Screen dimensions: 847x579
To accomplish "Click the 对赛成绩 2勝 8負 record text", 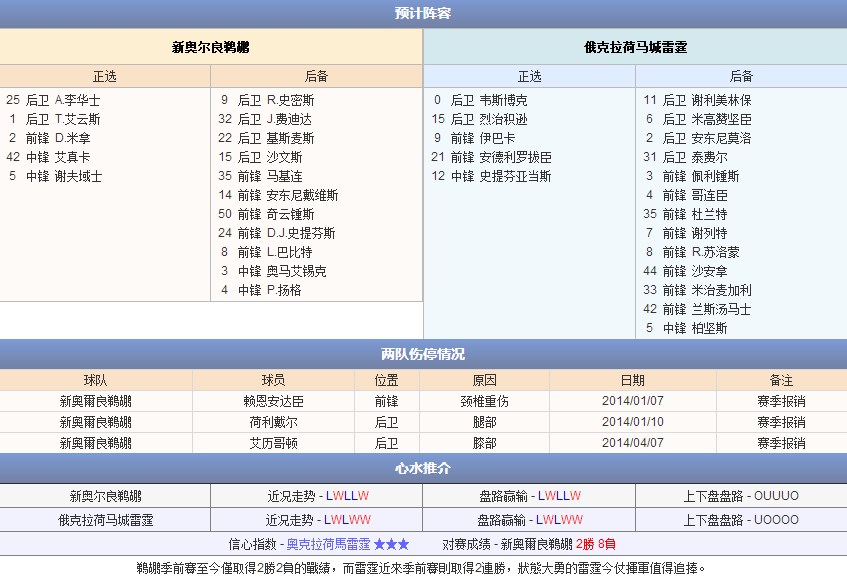I will point(596,544).
